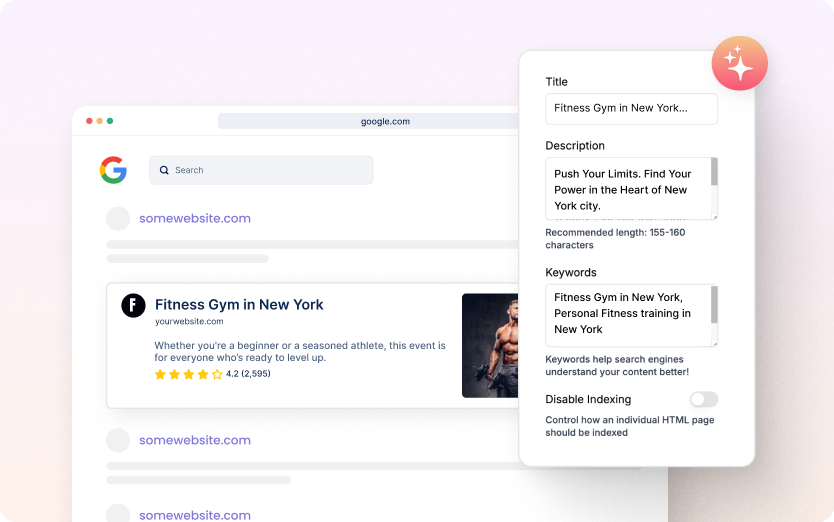Click the fitness gym result thumbnail image
The image size is (834, 522).
490,345
